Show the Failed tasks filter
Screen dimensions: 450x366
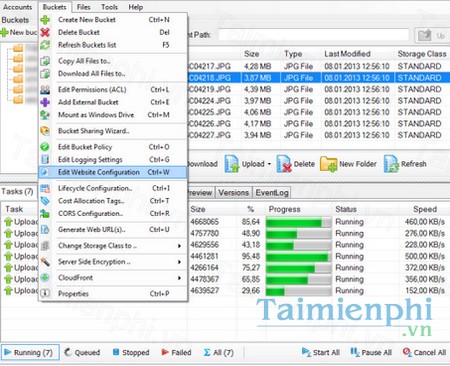[x=176, y=352]
